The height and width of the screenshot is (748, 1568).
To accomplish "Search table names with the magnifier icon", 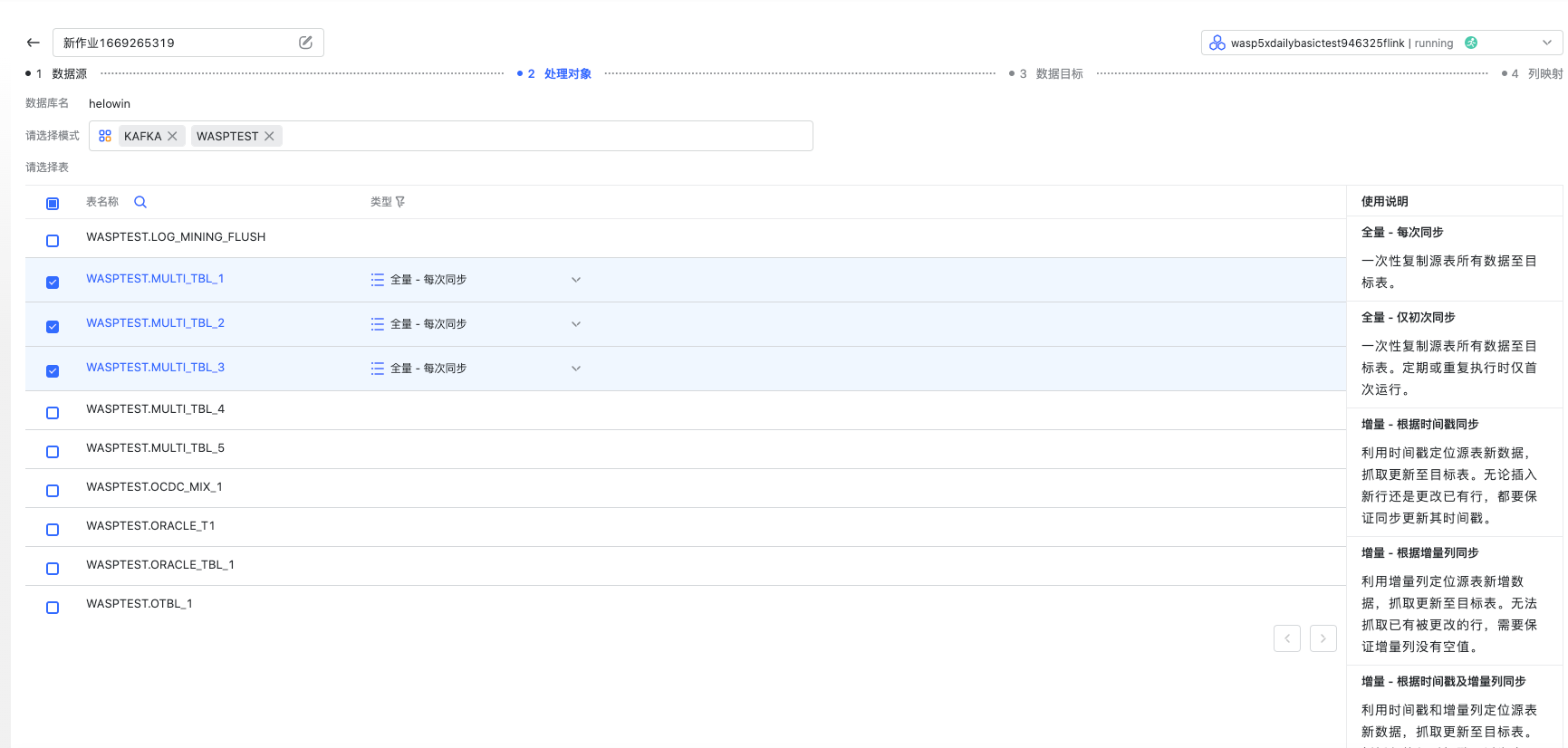I will [140, 202].
